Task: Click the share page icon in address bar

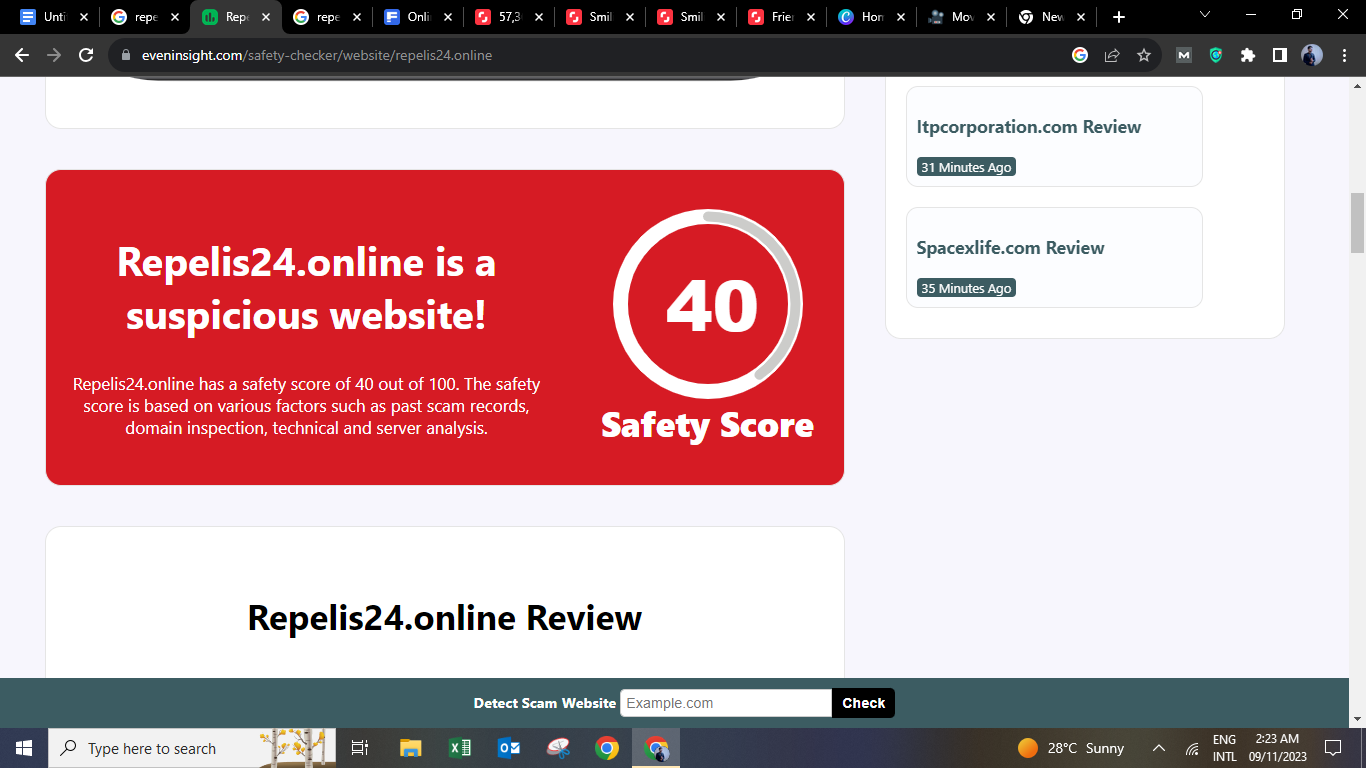Action: [1112, 56]
